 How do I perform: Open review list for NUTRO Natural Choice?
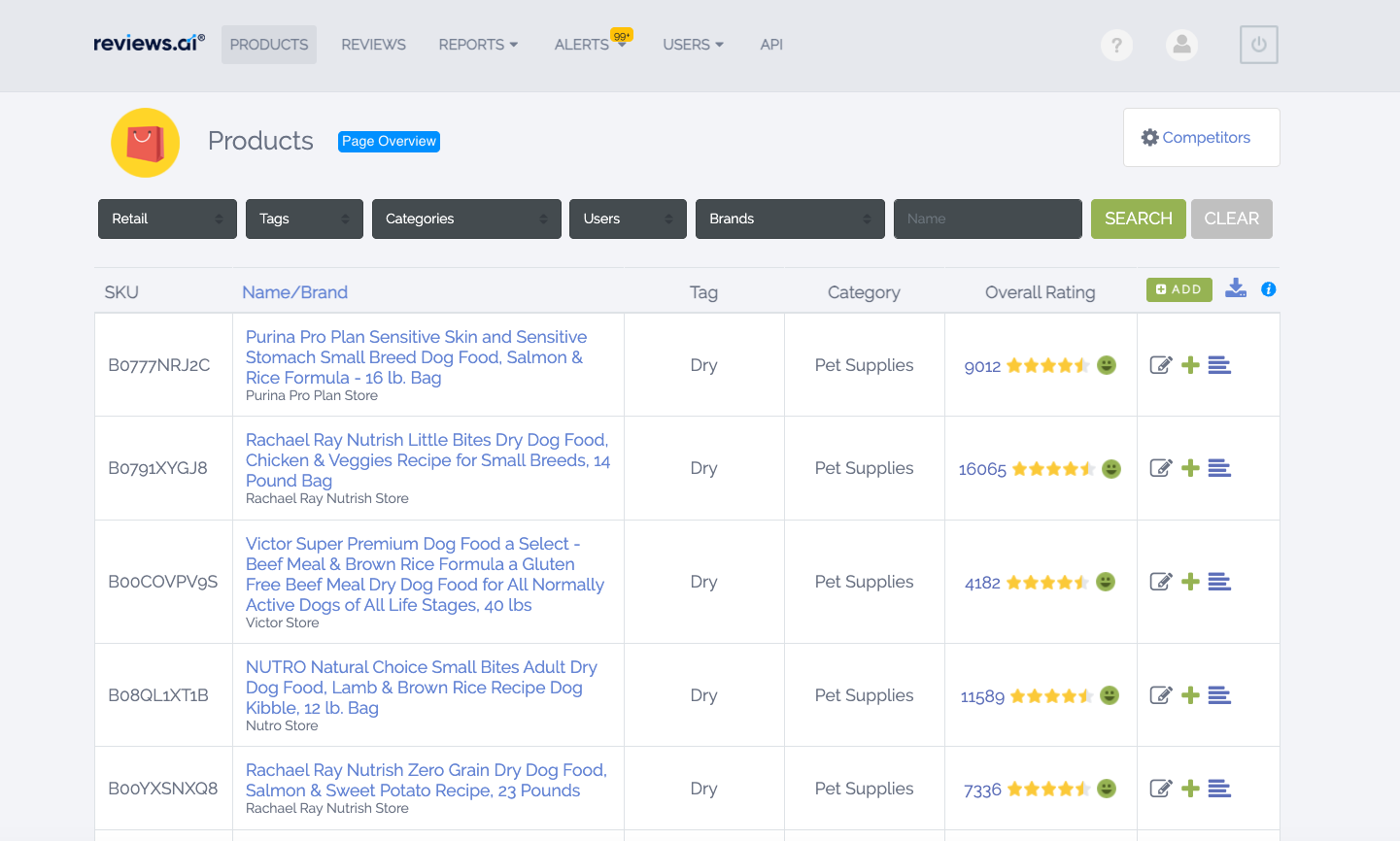pyautogui.click(x=1219, y=695)
